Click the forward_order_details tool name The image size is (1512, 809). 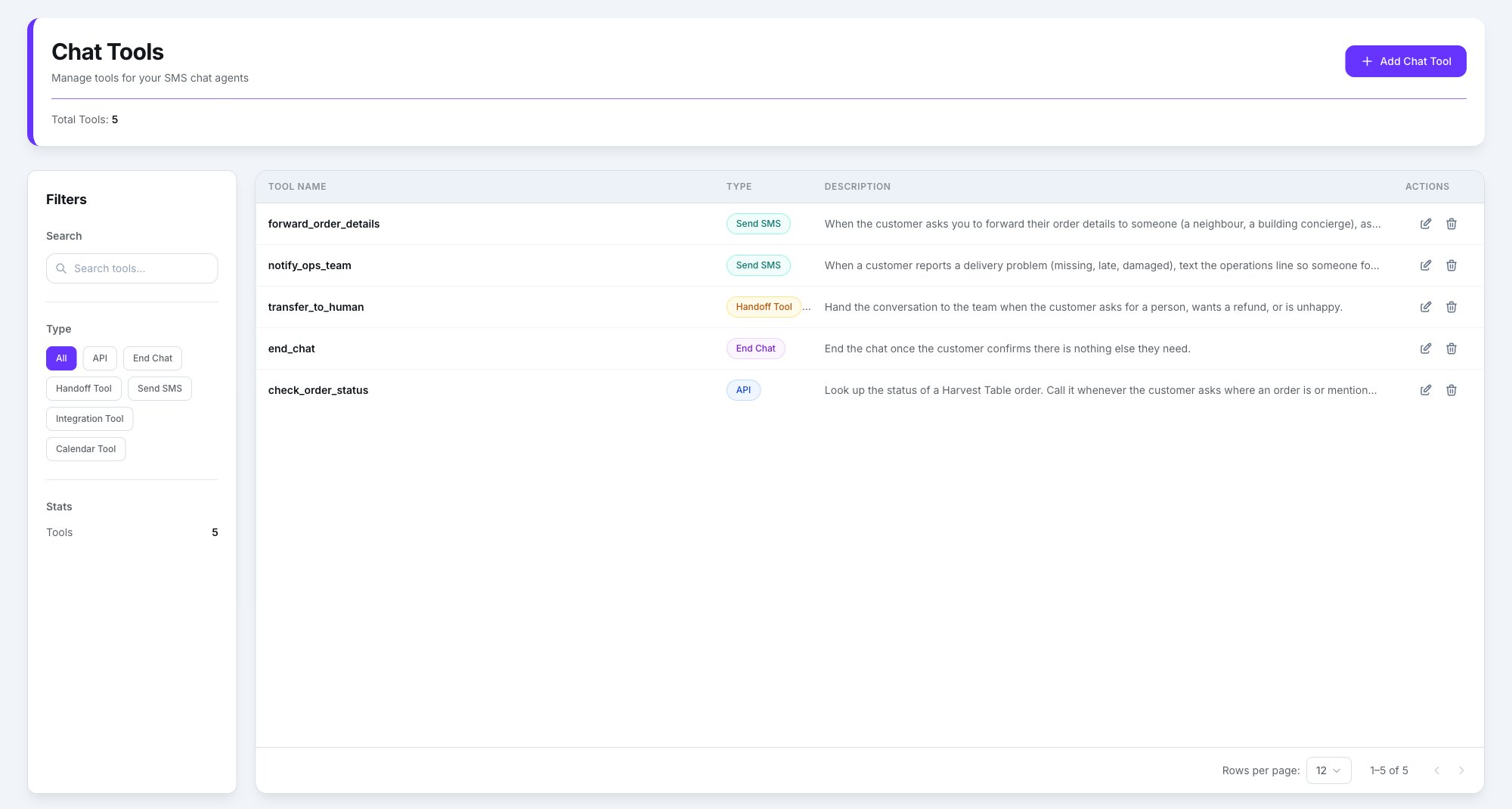coord(324,224)
